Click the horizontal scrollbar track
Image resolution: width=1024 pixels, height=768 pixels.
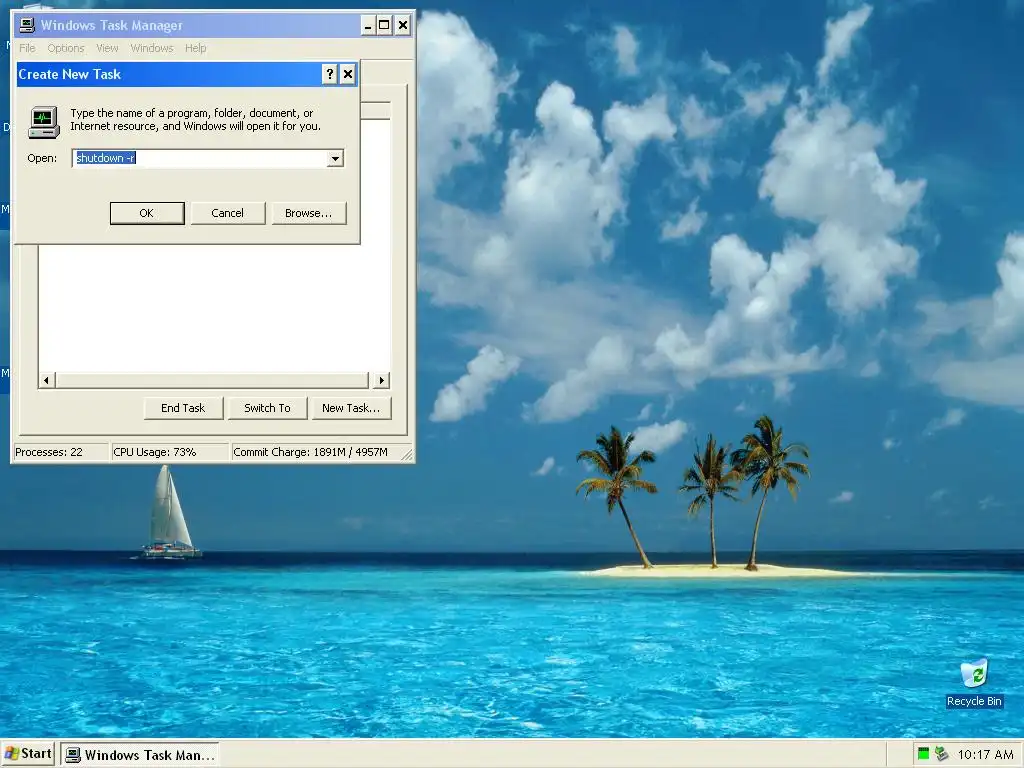(212, 380)
